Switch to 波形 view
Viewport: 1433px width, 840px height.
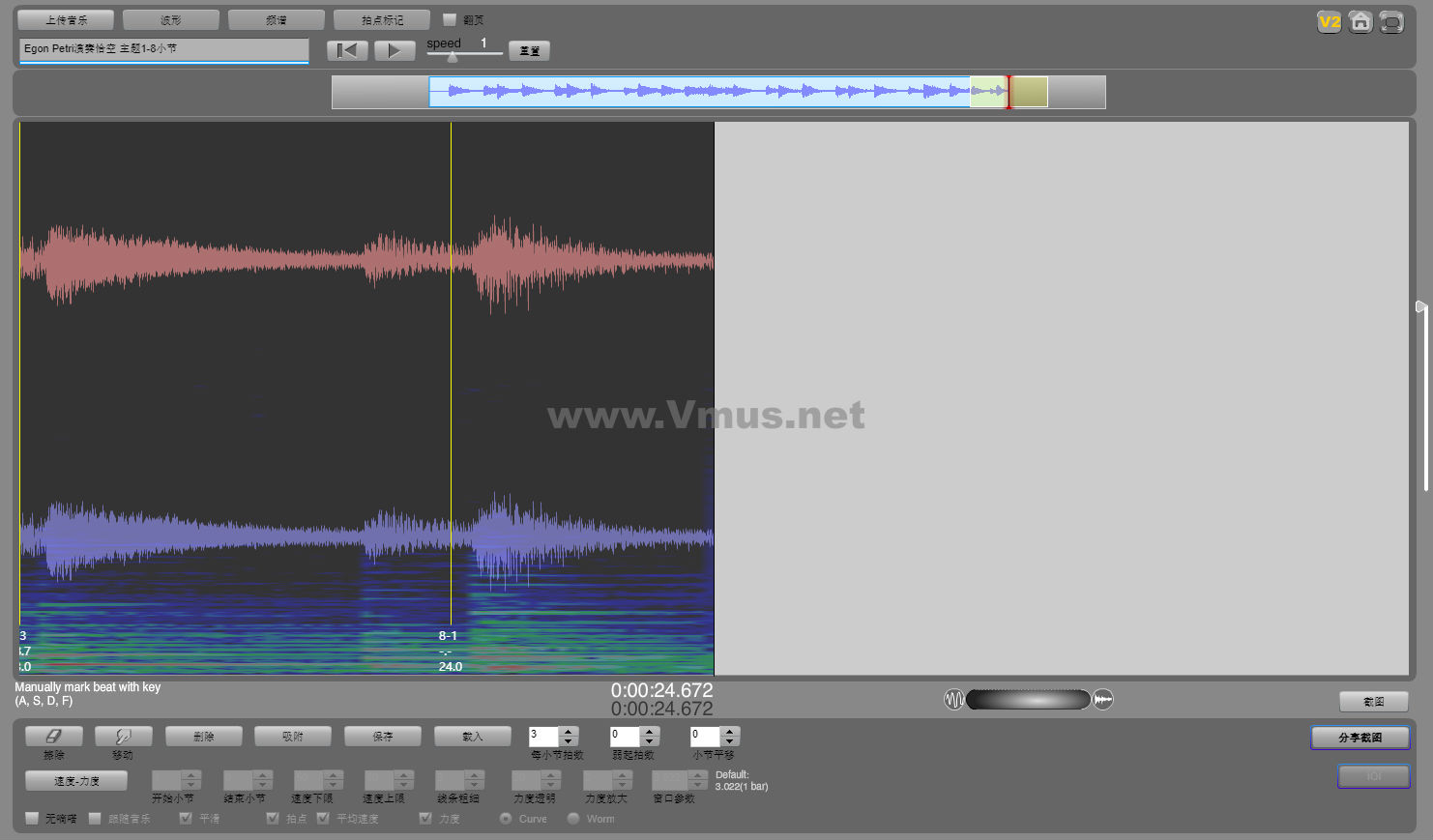[171, 20]
